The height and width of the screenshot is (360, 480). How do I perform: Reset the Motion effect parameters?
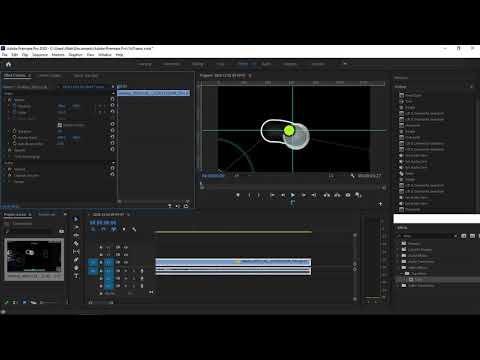pyautogui.click(x=112, y=99)
